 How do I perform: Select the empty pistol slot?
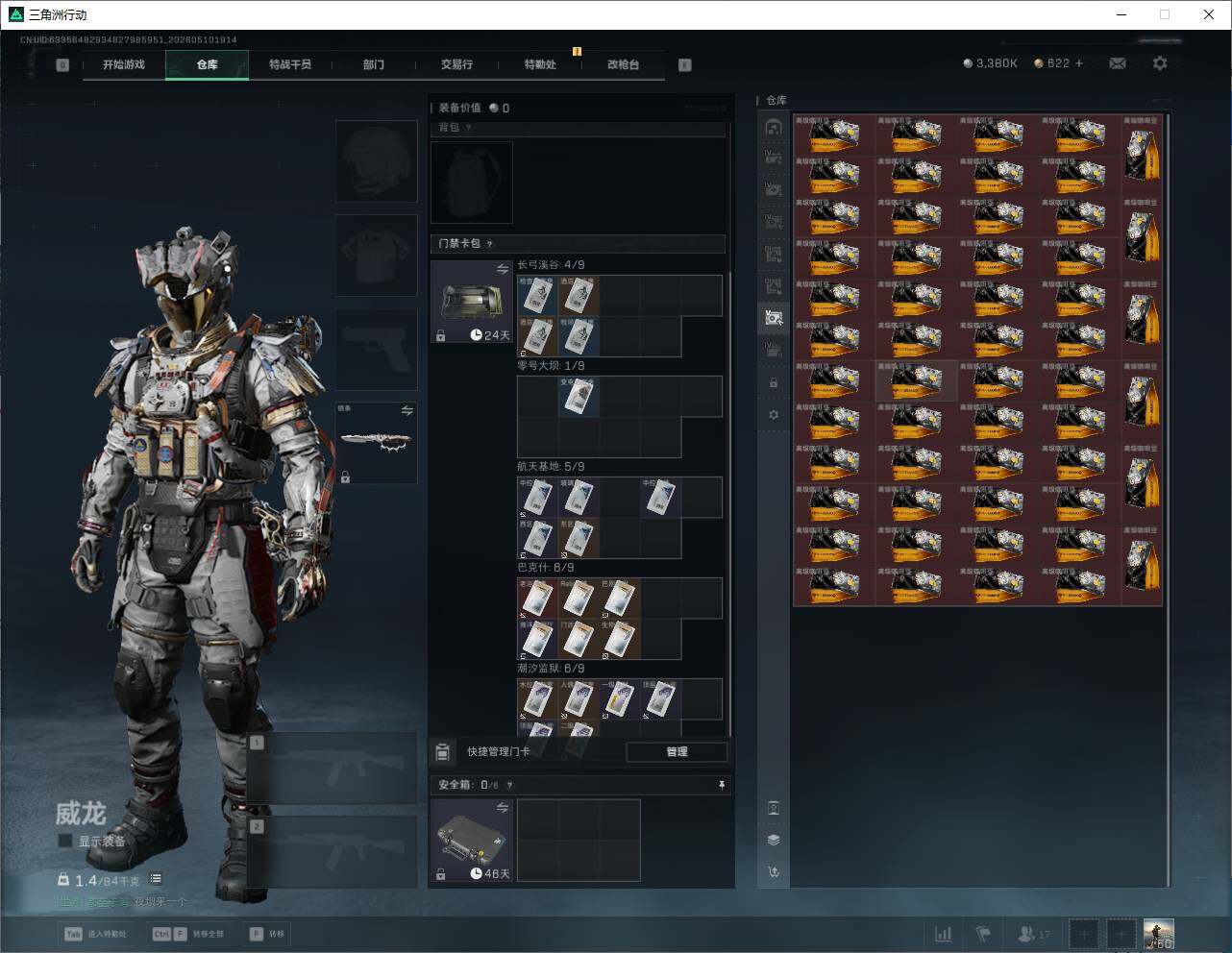(376, 350)
